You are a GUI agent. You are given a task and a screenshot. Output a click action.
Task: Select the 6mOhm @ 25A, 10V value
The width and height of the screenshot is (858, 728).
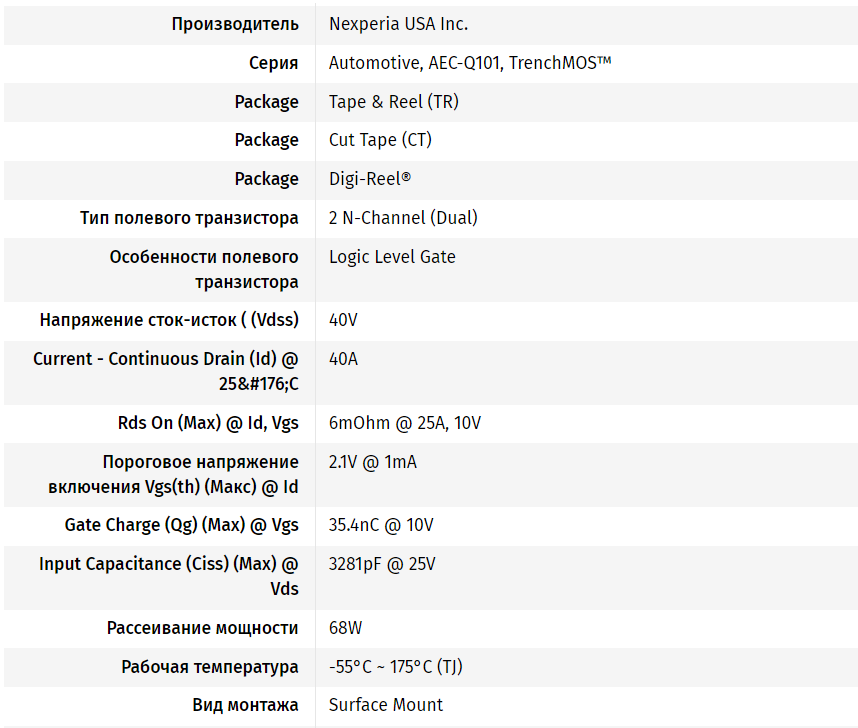[405, 423]
